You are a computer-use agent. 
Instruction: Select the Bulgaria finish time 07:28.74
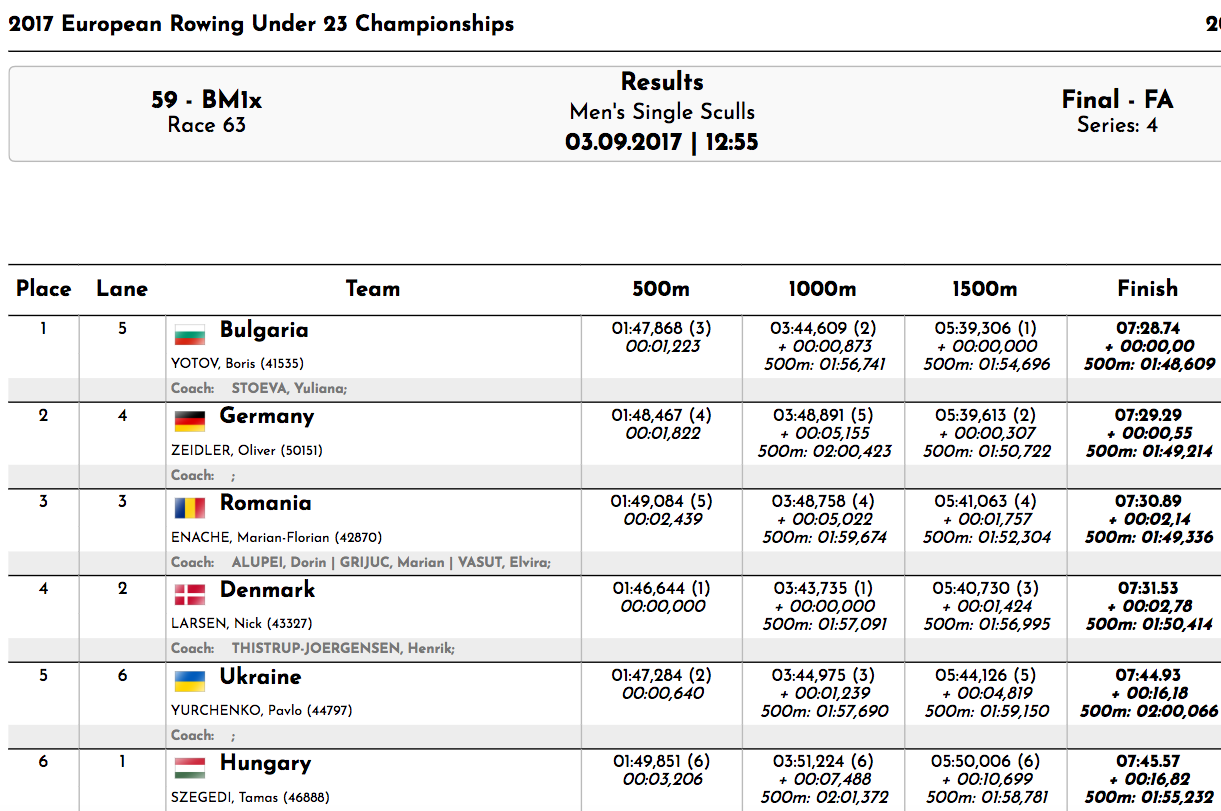pos(1147,328)
